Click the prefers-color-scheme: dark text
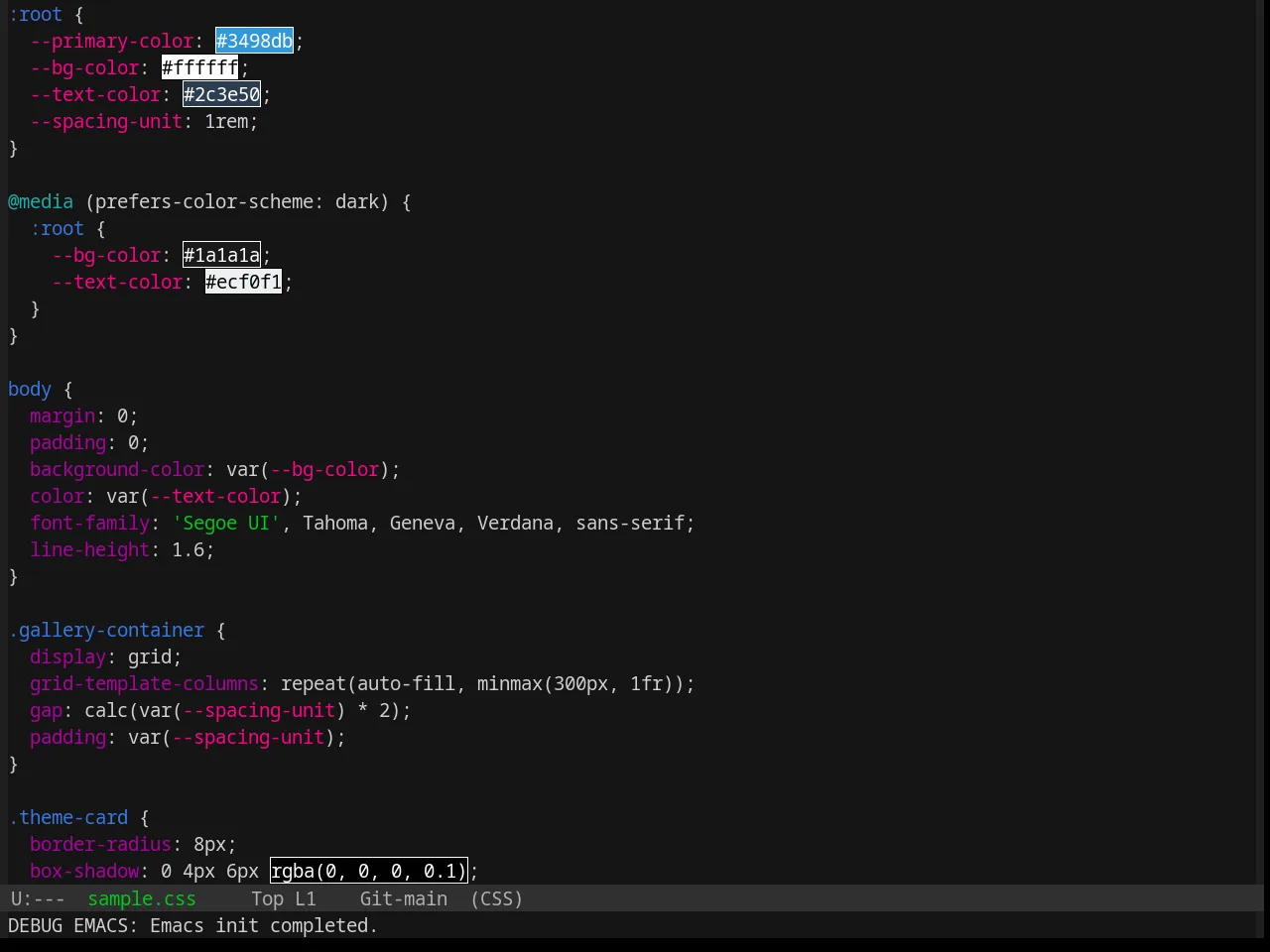The width and height of the screenshot is (1270, 952). pyautogui.click(x=237, y=201)
